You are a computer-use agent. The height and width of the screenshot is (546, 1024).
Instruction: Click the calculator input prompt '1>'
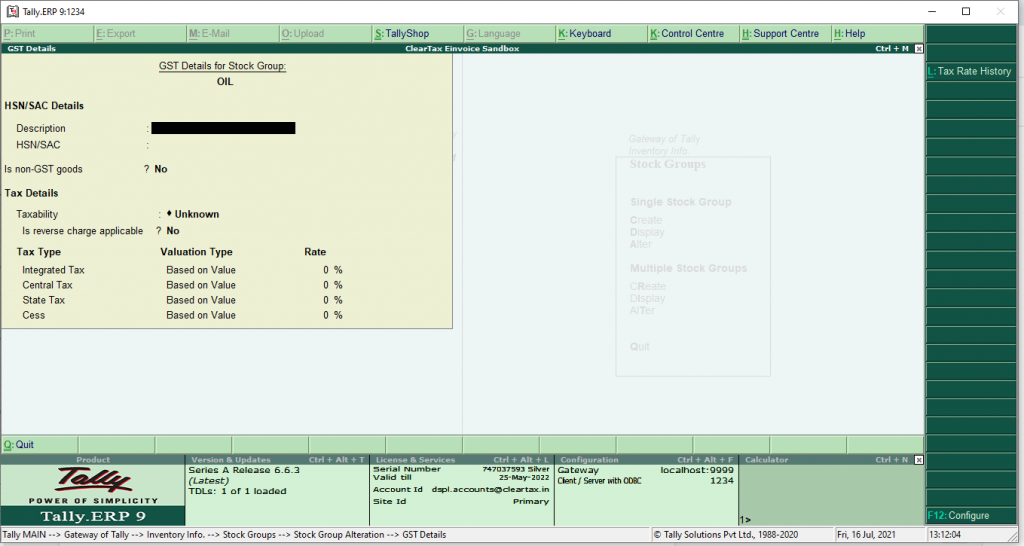[x=745, y=520]
